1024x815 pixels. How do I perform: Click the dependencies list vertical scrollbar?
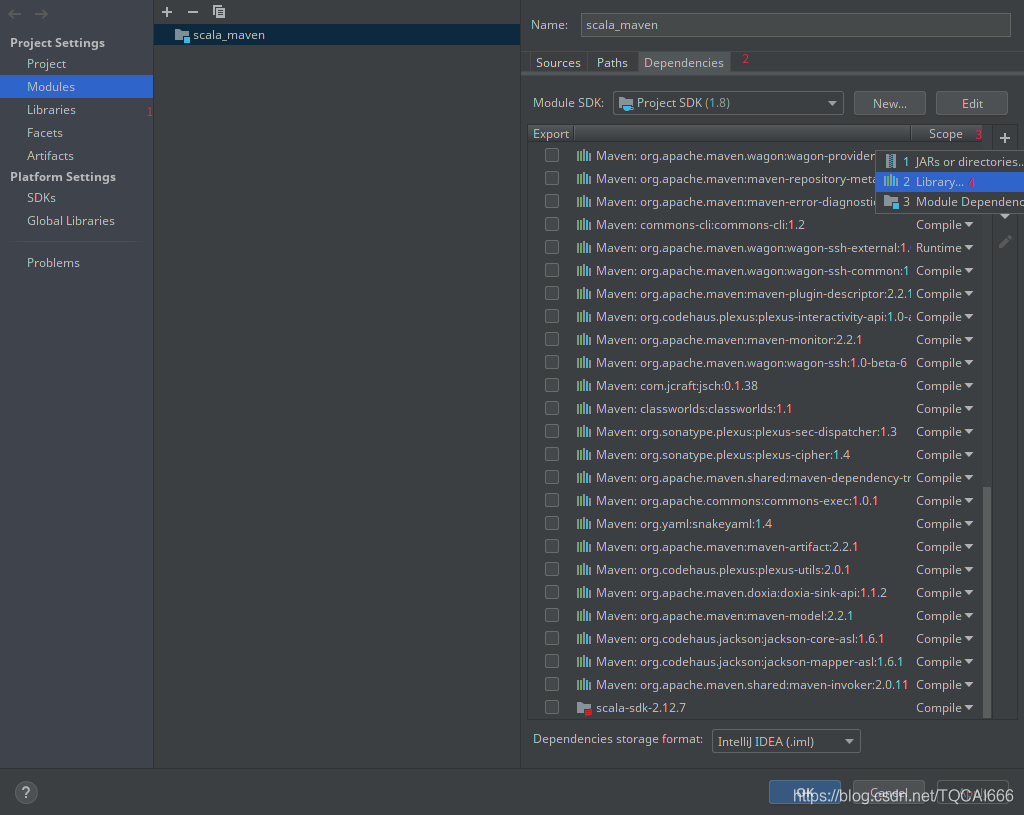(x=987, y=601)
